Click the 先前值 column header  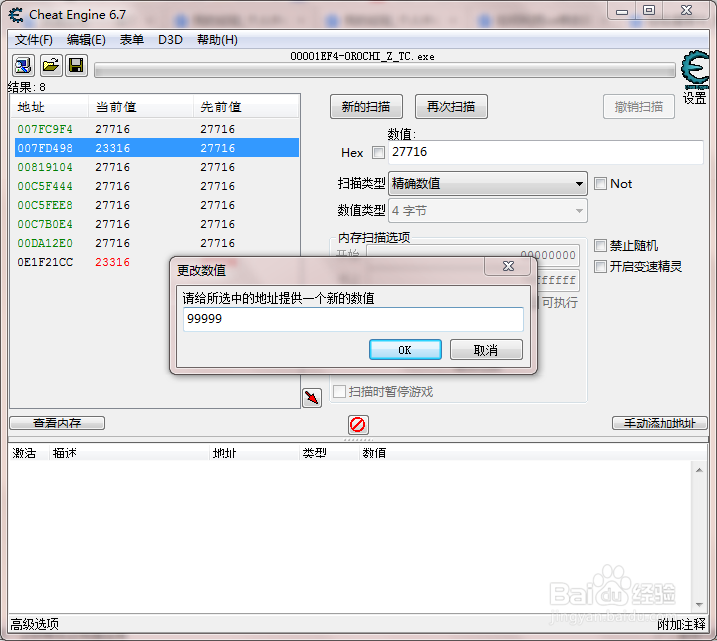[x=246, y=107]
